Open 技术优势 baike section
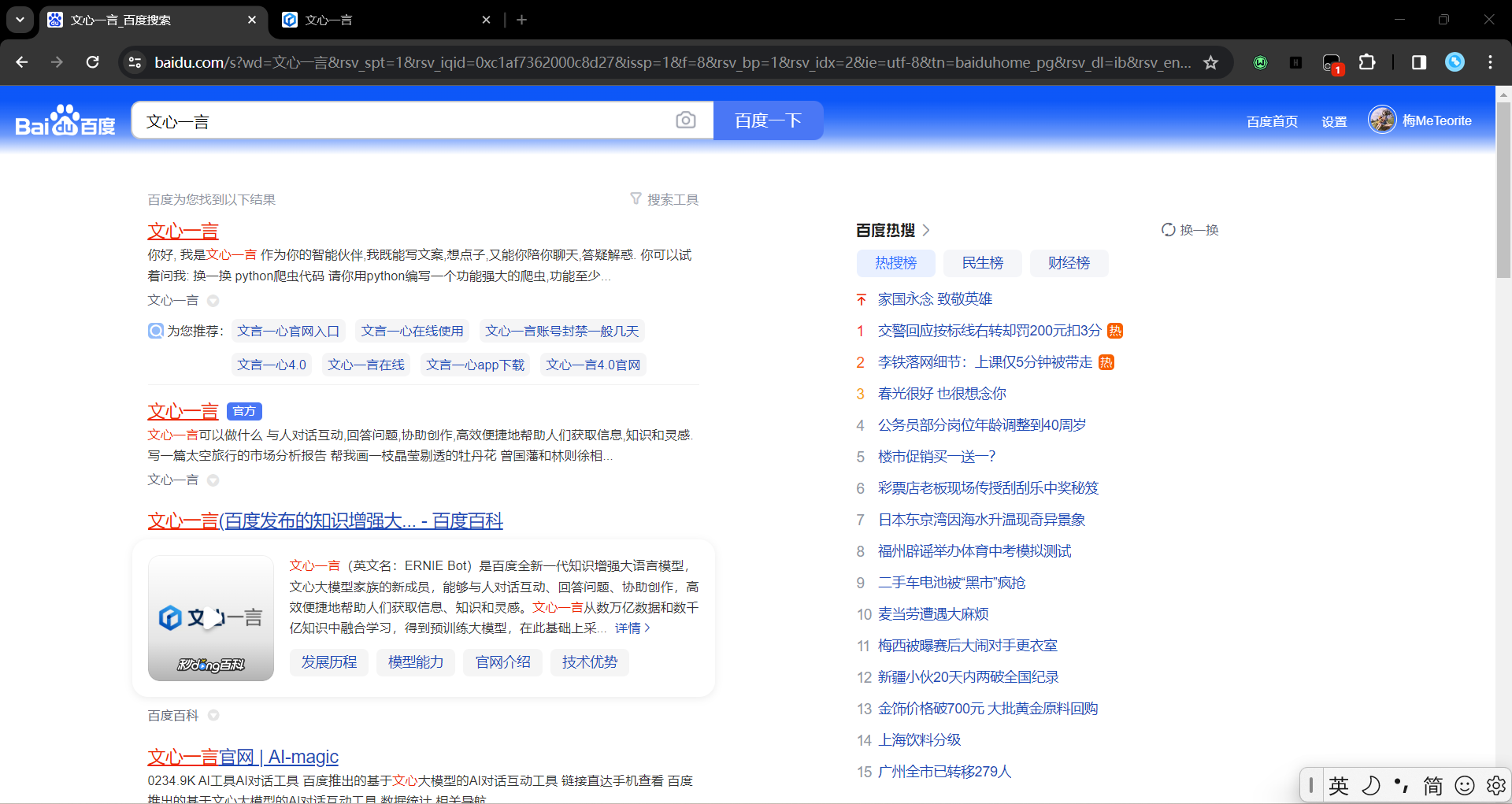The height and width of the screenshot is (804, 1512). click(590, 662)
